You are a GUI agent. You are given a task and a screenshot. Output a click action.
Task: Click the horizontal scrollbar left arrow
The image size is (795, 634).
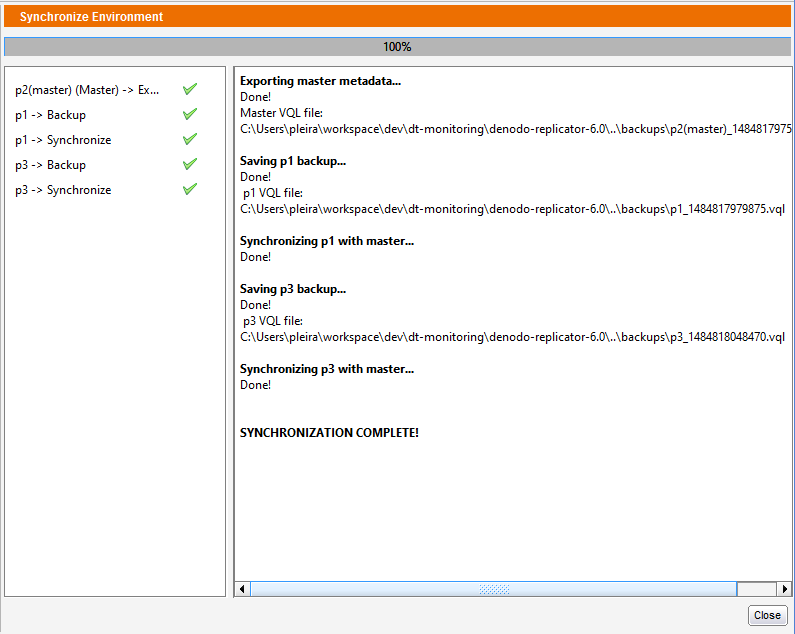[x=242, y=589]
